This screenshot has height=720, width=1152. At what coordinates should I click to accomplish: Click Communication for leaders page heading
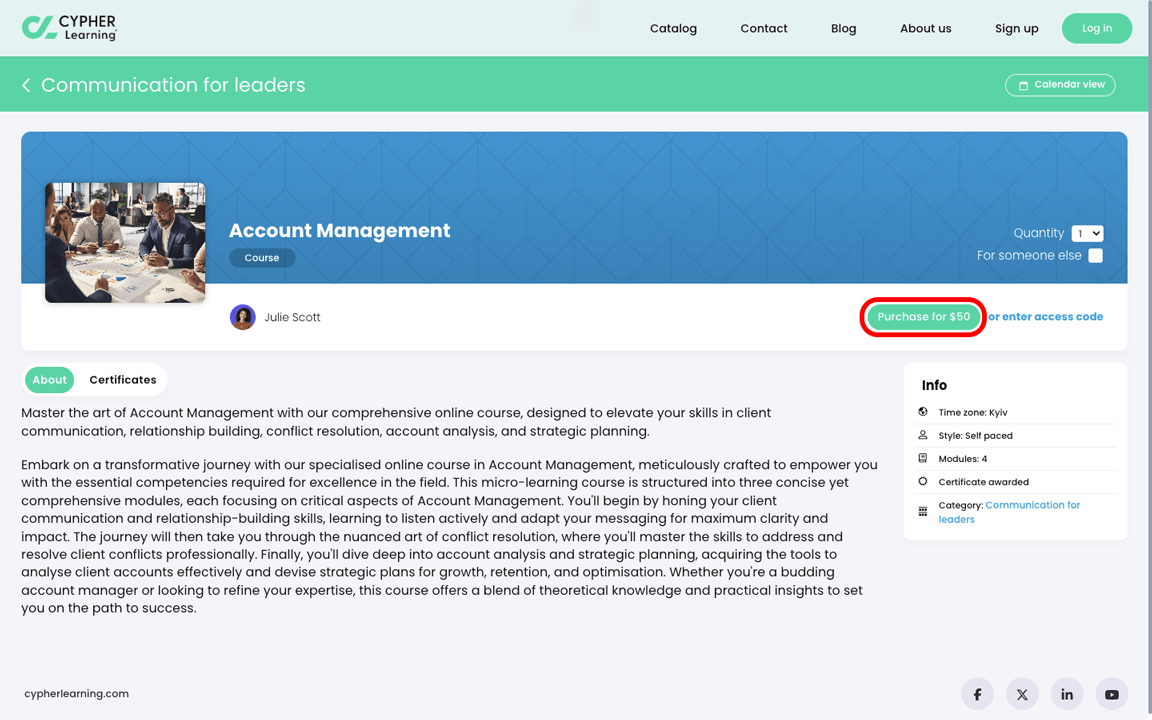[173, 85]
